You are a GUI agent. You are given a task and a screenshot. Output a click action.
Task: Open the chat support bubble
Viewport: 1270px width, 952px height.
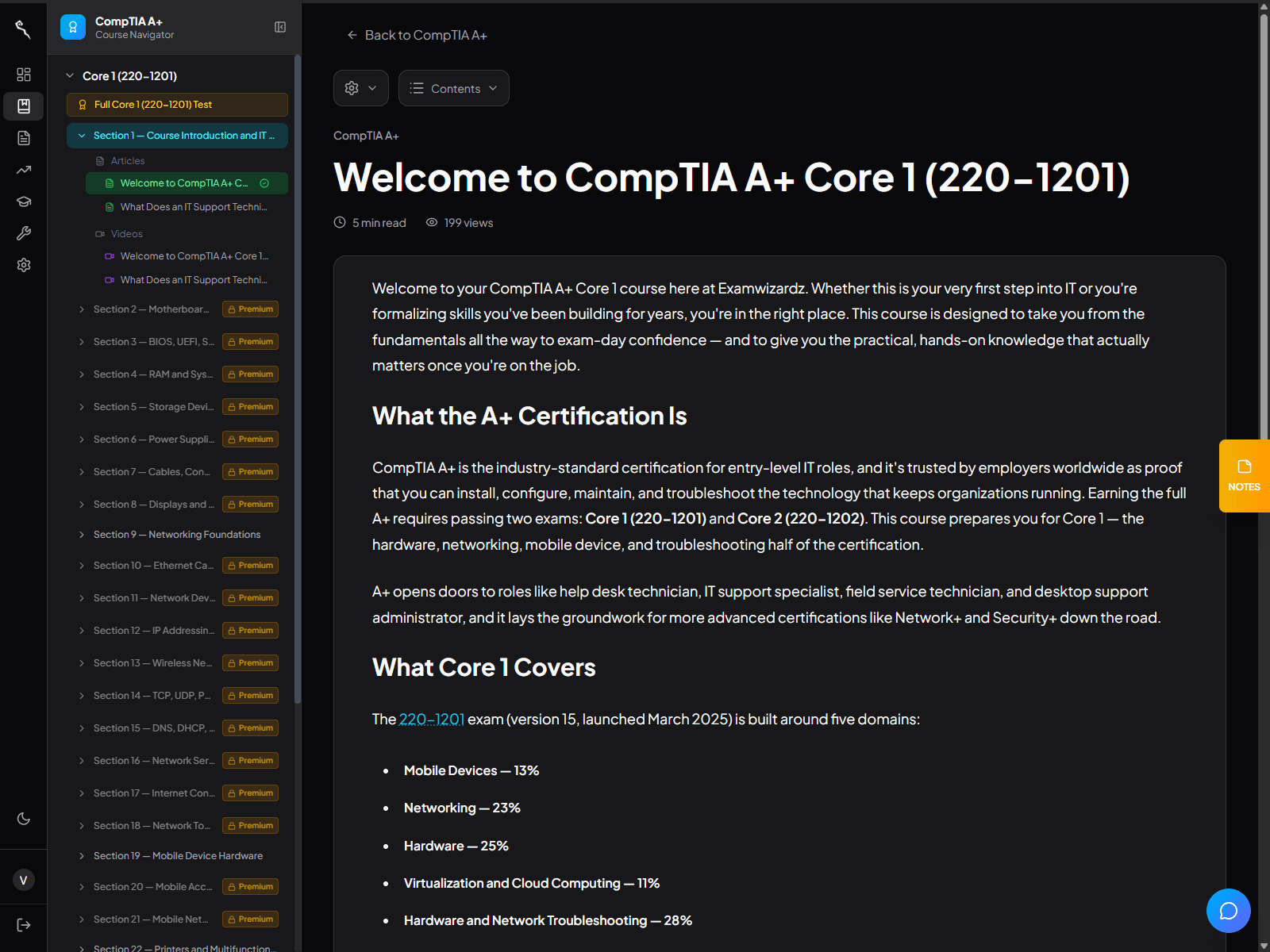click(1229, 911)
